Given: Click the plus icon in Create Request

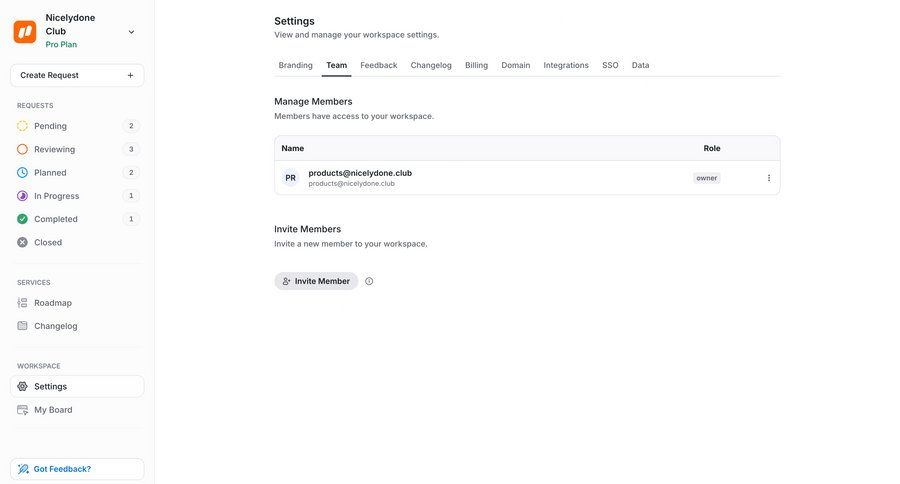Looking at the screenshot, I should click(130, 75).
